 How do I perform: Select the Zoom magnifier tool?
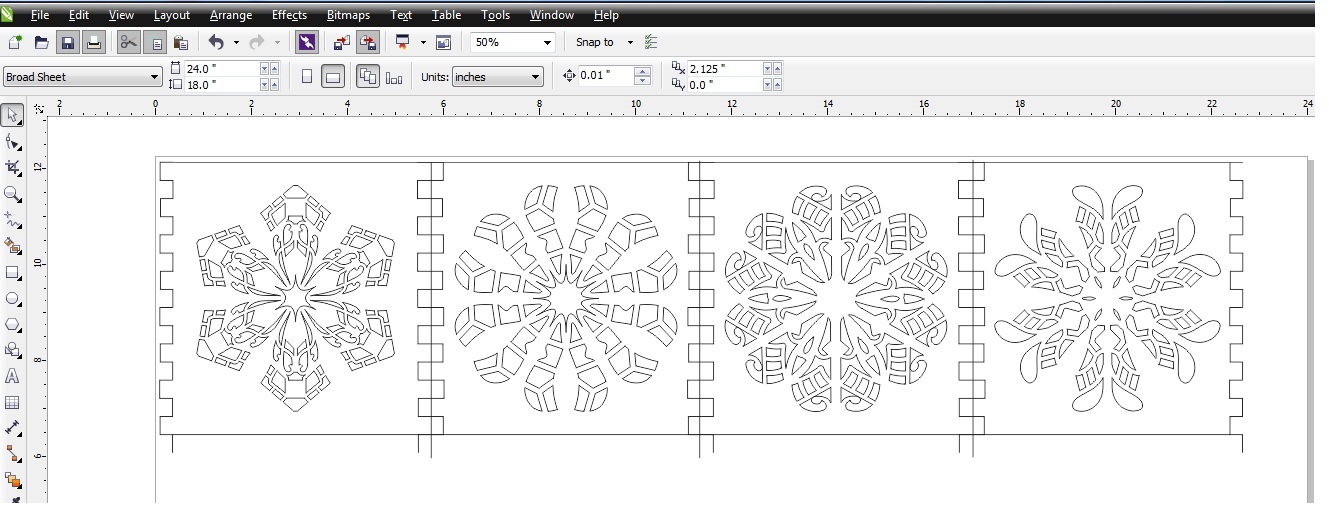pos(12,194)
